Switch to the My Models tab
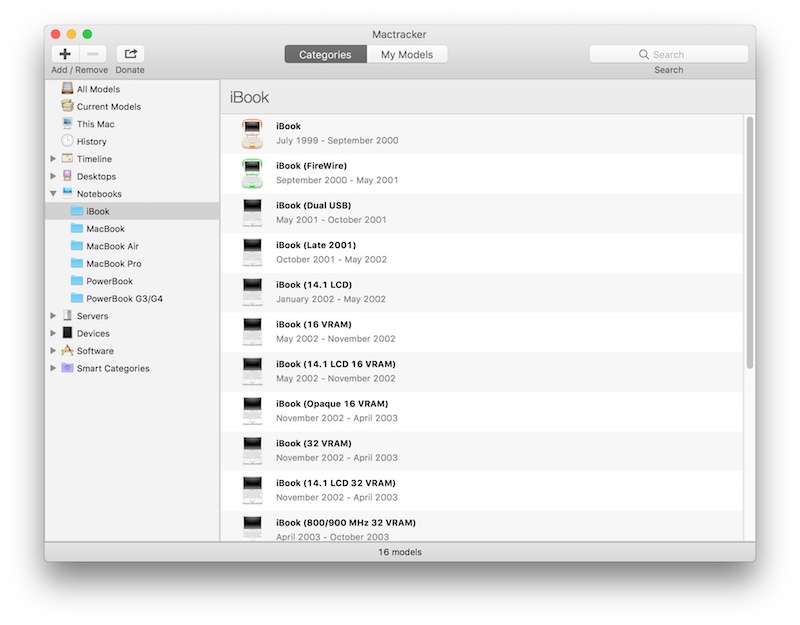The width and height of the screenshot is (800, 625). click(408, 55)
